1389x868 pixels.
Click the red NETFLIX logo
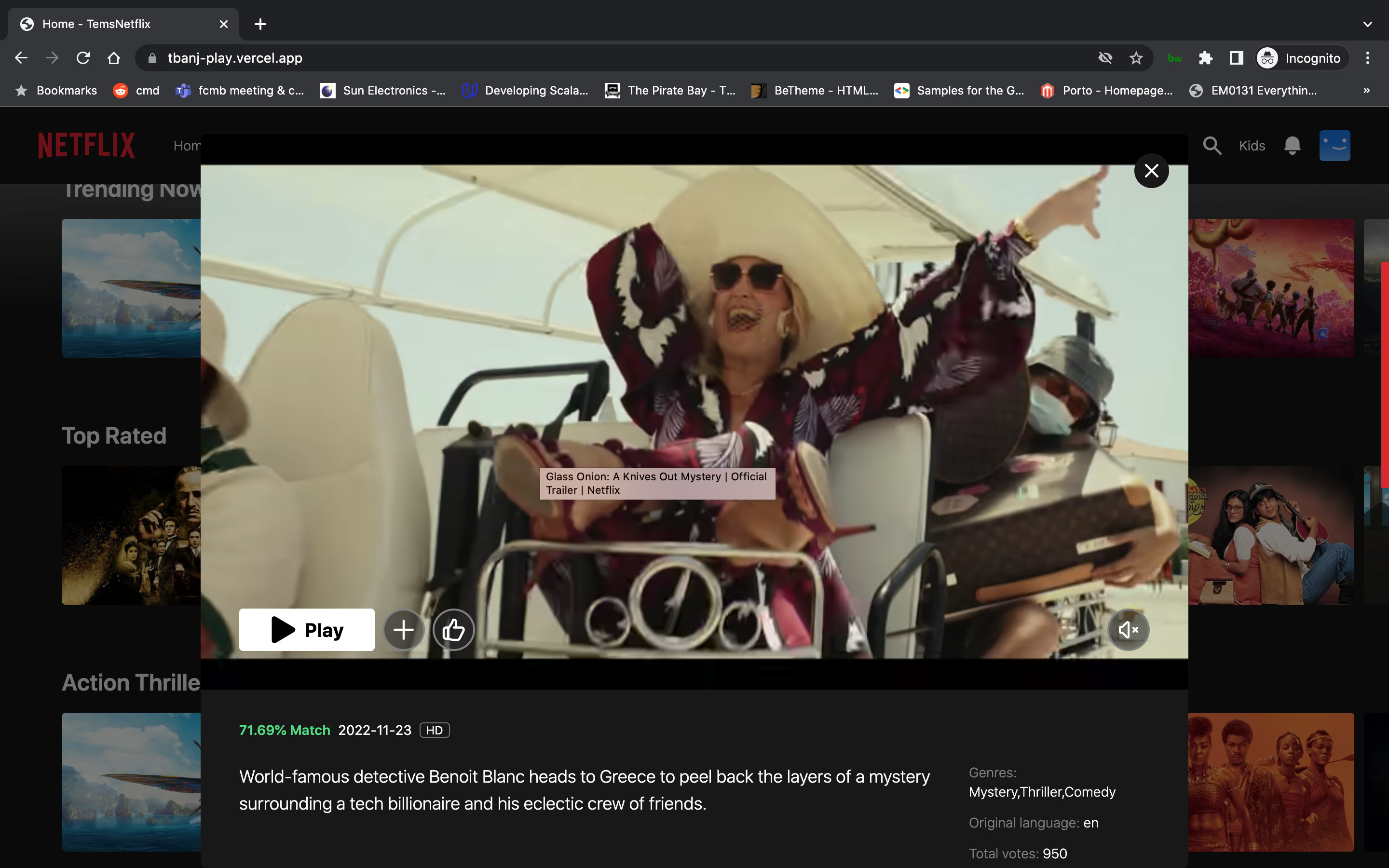87,145
